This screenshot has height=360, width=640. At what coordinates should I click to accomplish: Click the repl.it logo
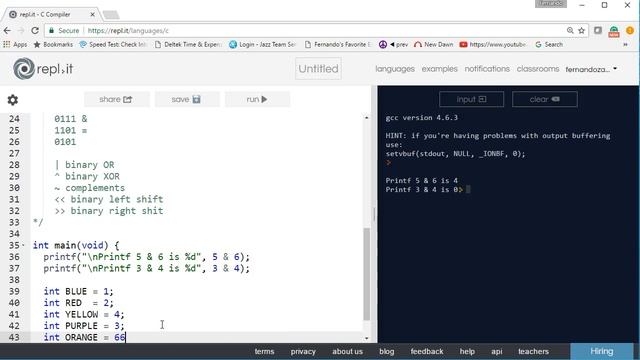[43, 69]
